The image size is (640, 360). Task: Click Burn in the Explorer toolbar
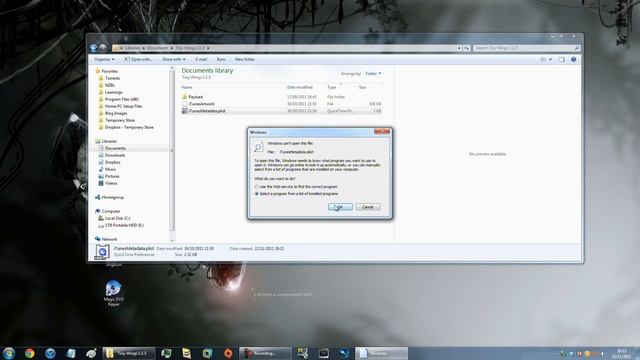221,59
